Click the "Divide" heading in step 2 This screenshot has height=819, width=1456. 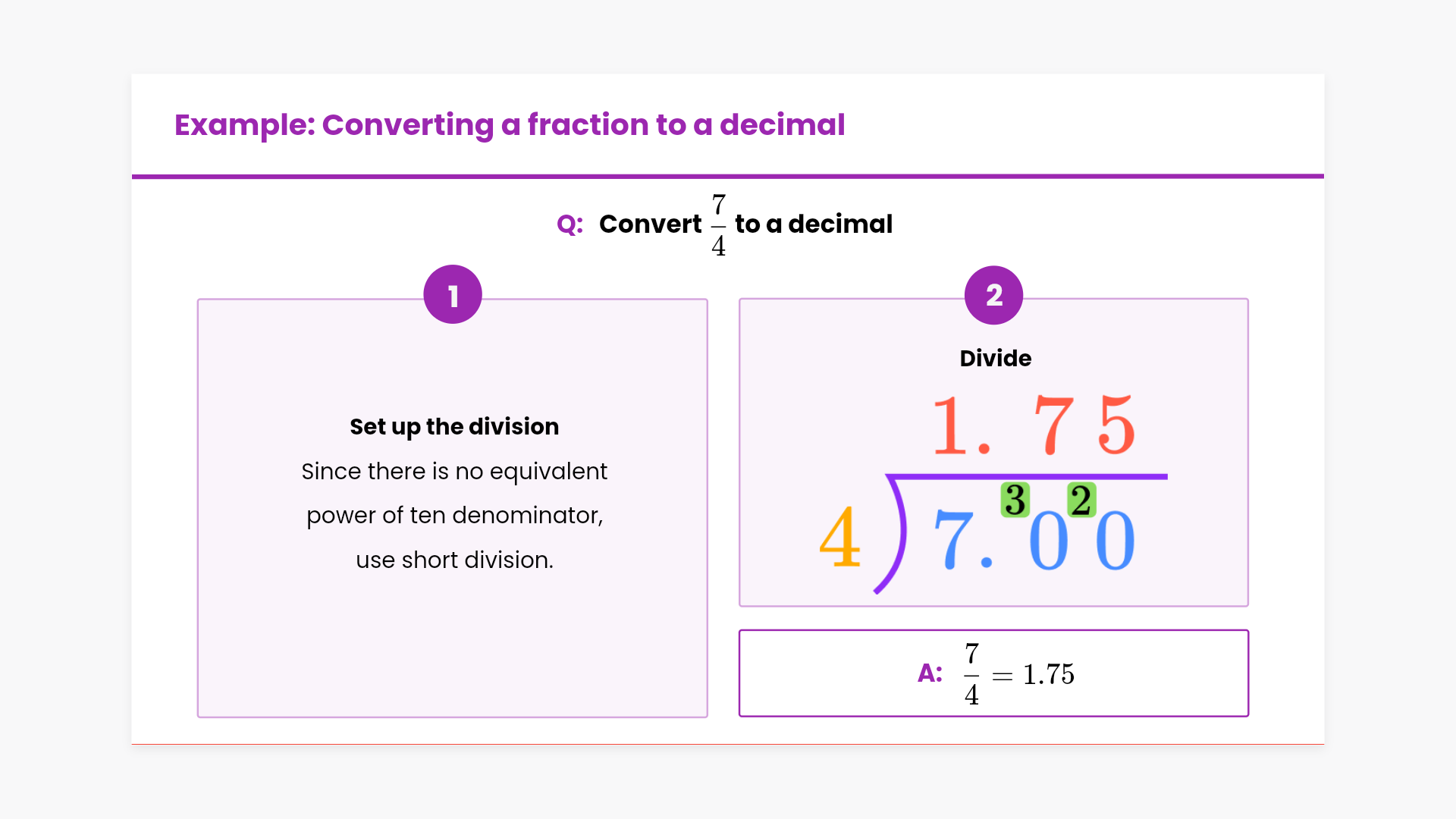(995, 359)
